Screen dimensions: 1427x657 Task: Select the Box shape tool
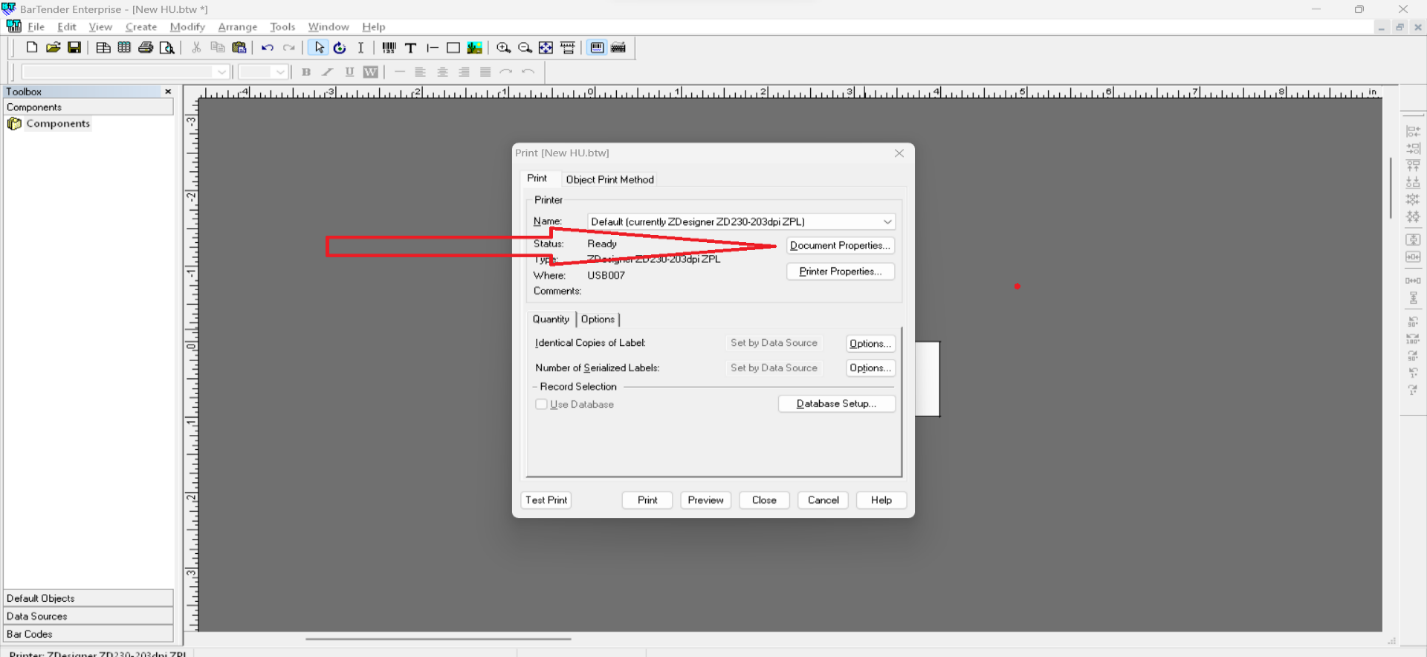coord(453,47)
